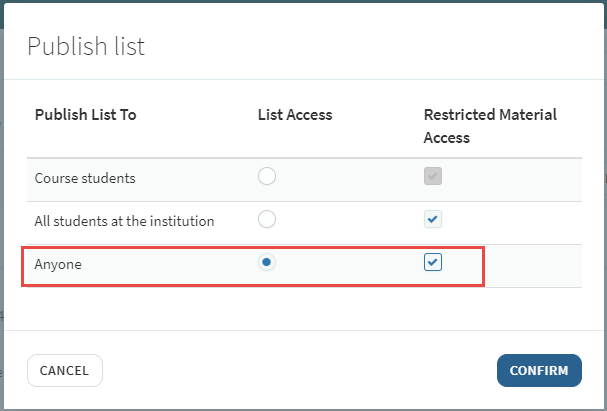Click the All students at the institution label
This screenshot has width=607, height=411.
click(124, 221)
